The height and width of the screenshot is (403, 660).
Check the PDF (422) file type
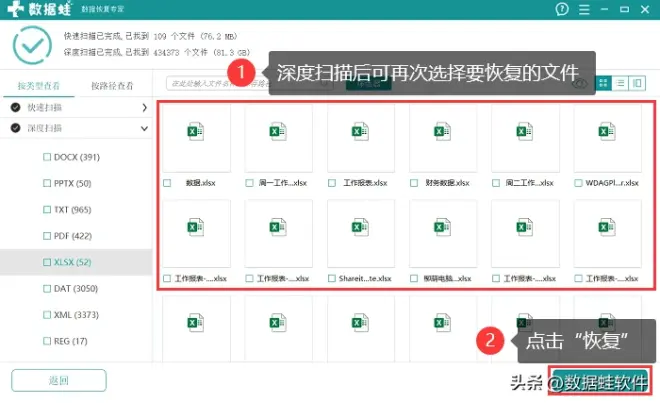click(47, 236)
